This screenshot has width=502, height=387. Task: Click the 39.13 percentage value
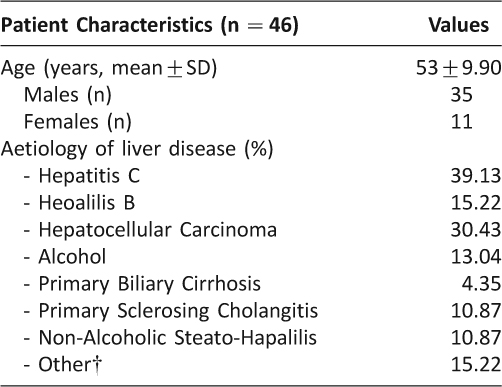pos(476,176)
